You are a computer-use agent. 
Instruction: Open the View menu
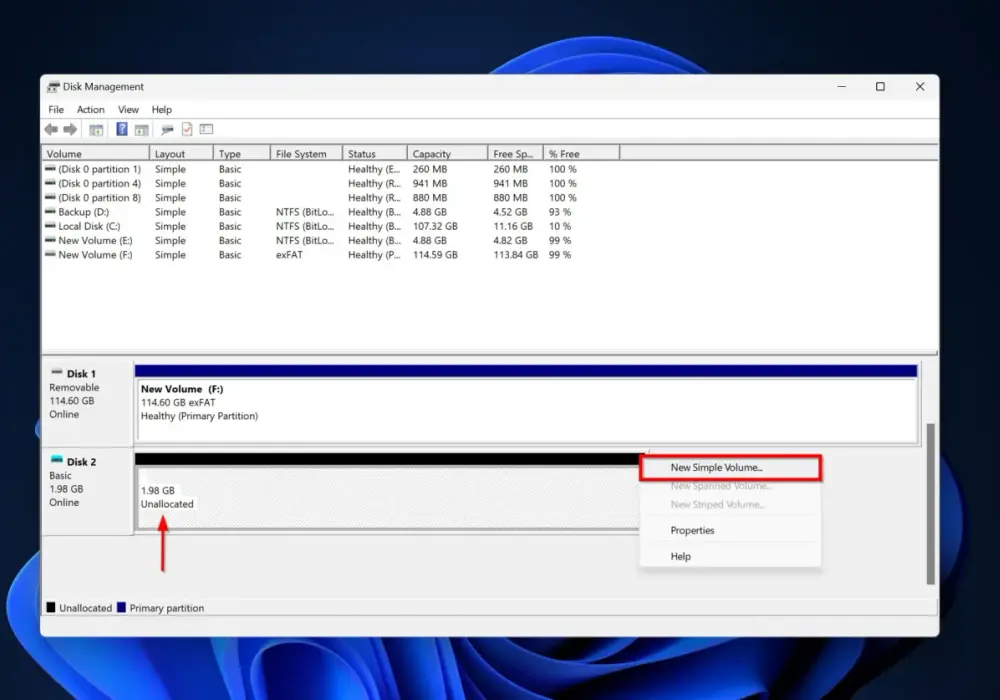pyautogui.click(x=128, y=110)
